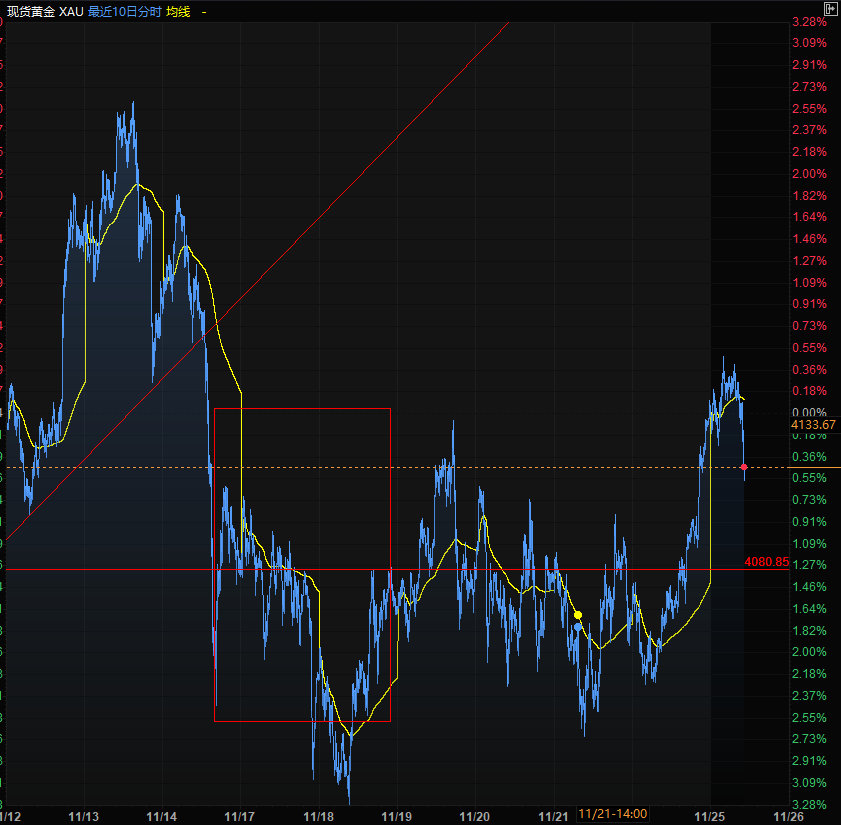
Task: Click the blue dot on the price line
Action: coord(578,627)
